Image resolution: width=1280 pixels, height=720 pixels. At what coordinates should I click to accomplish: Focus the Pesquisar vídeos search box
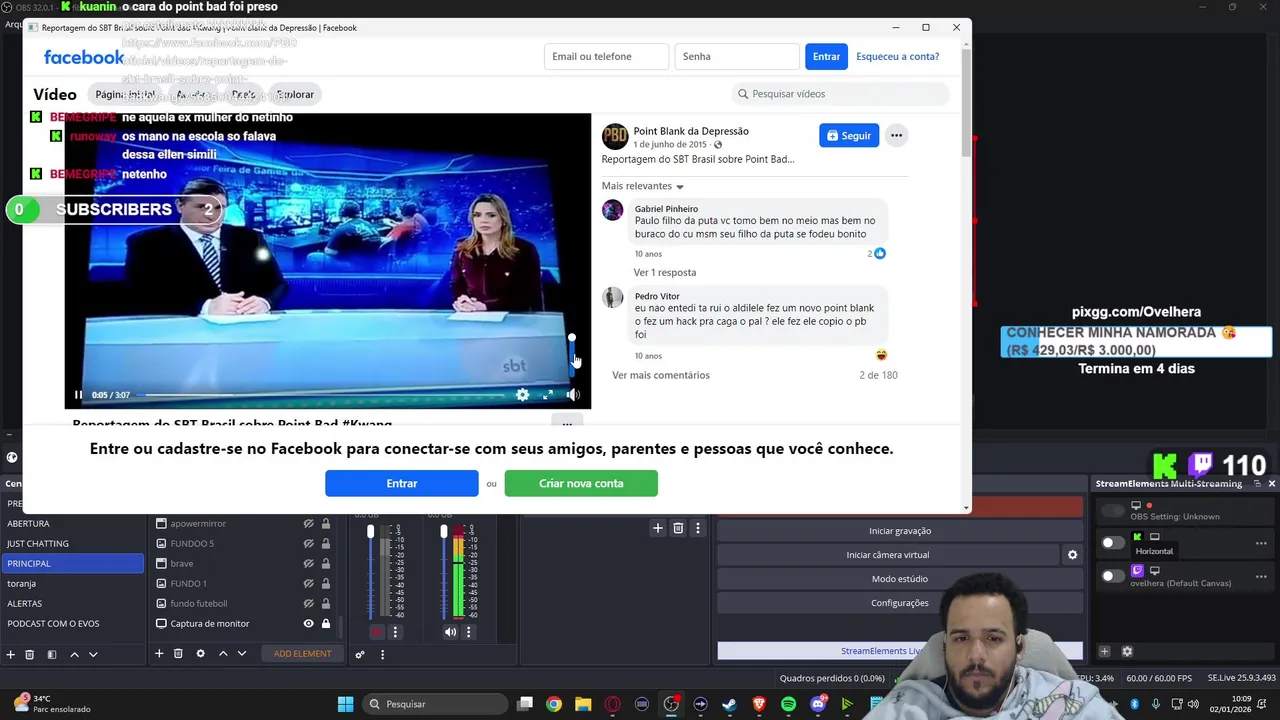pos(840,94)
